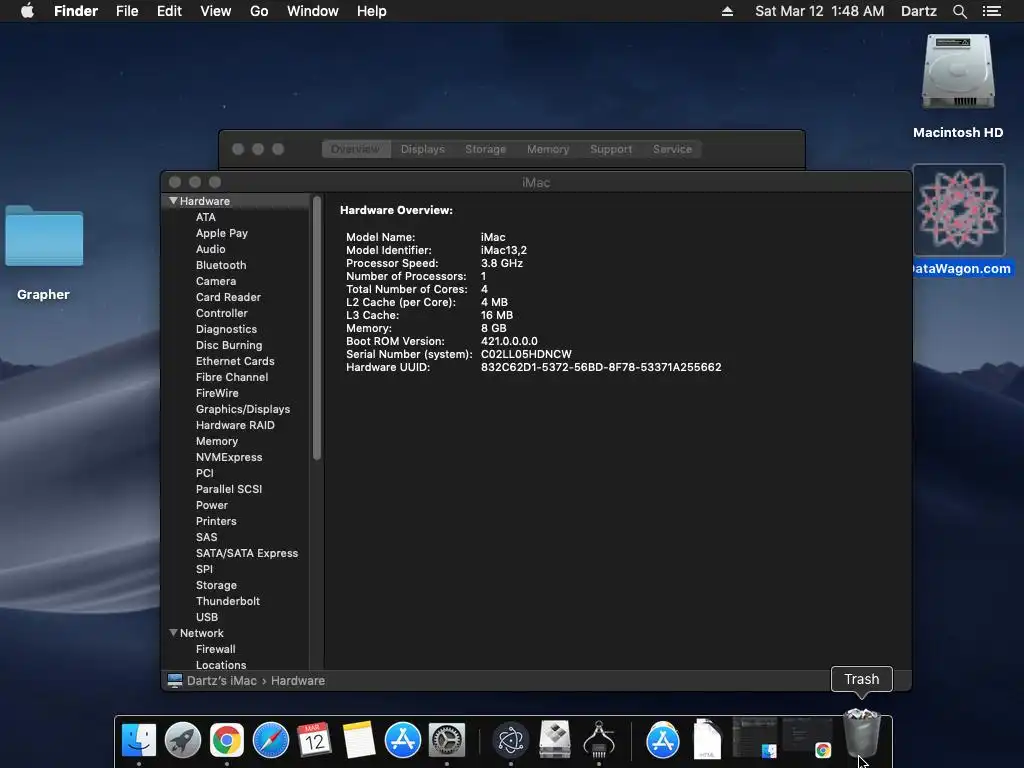1024x768 pixels.
Task: Collapse the Hardware section triangle
Action: point(173,201)
